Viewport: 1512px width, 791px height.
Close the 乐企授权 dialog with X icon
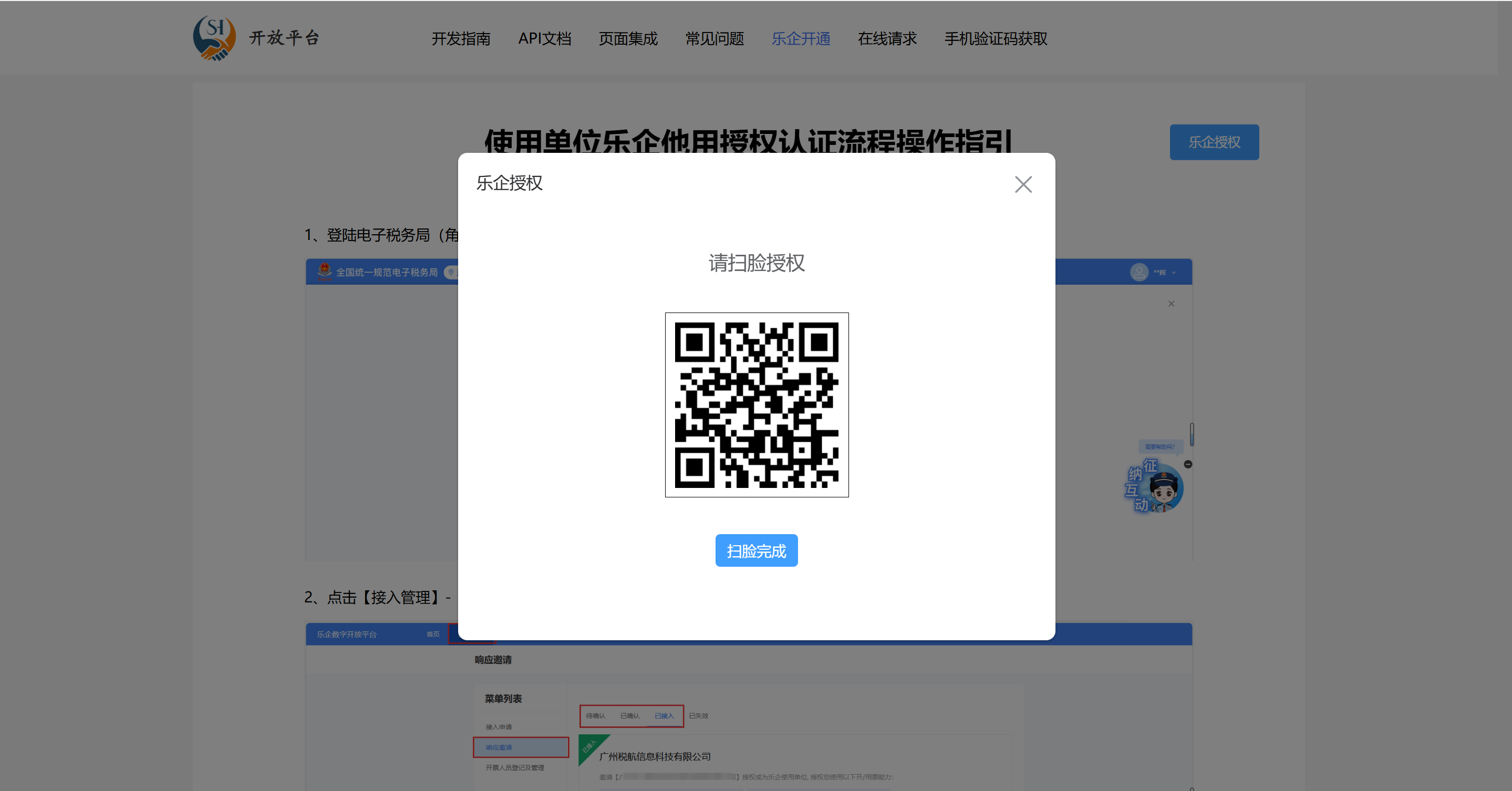click(x=1023, y=184)
